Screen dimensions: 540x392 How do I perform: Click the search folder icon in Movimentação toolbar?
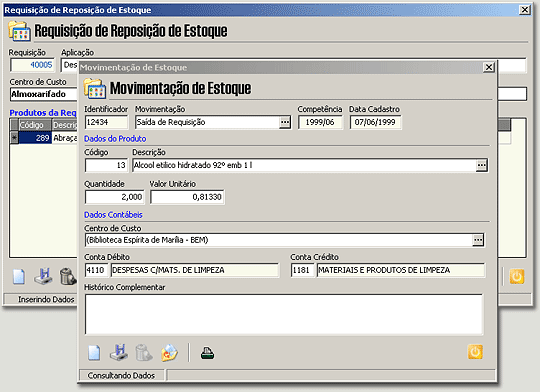point(169,353)
